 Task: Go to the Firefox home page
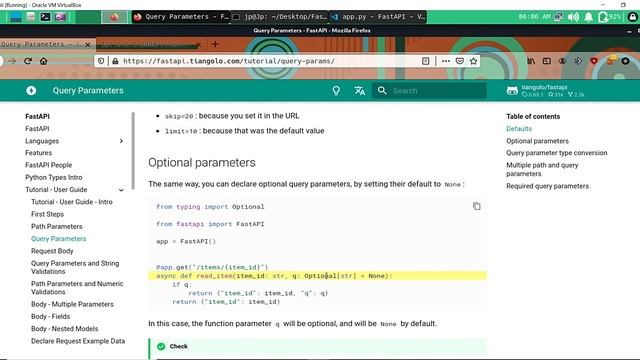[x=44, y=61]
